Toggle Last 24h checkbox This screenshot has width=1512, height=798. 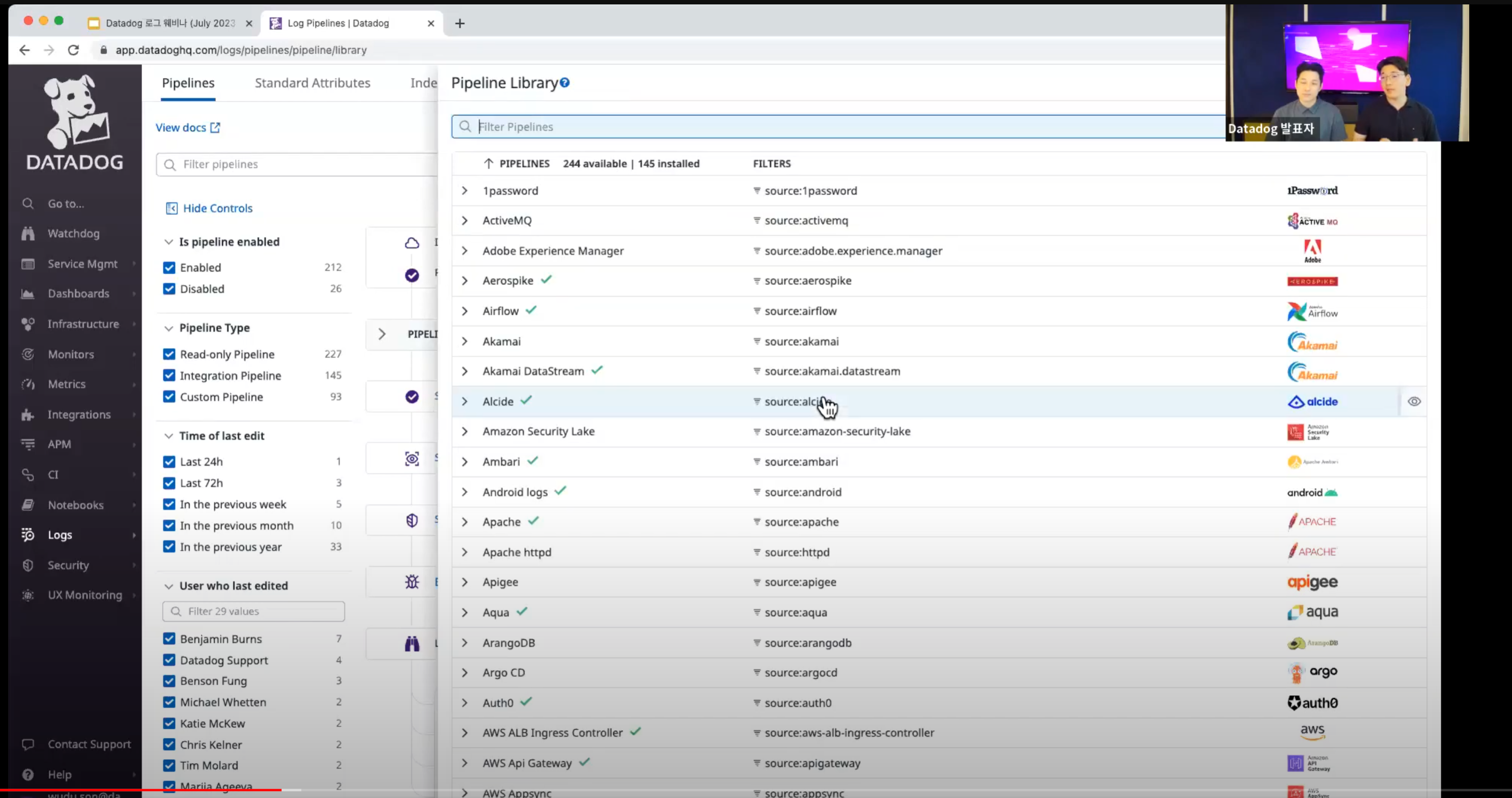tap(169, 462)
